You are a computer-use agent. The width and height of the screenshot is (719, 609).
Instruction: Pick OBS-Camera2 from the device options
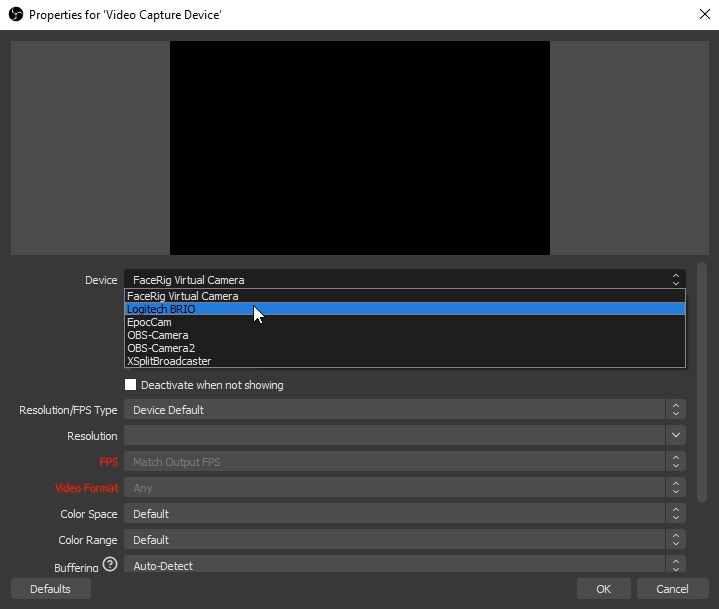point(161,348)
